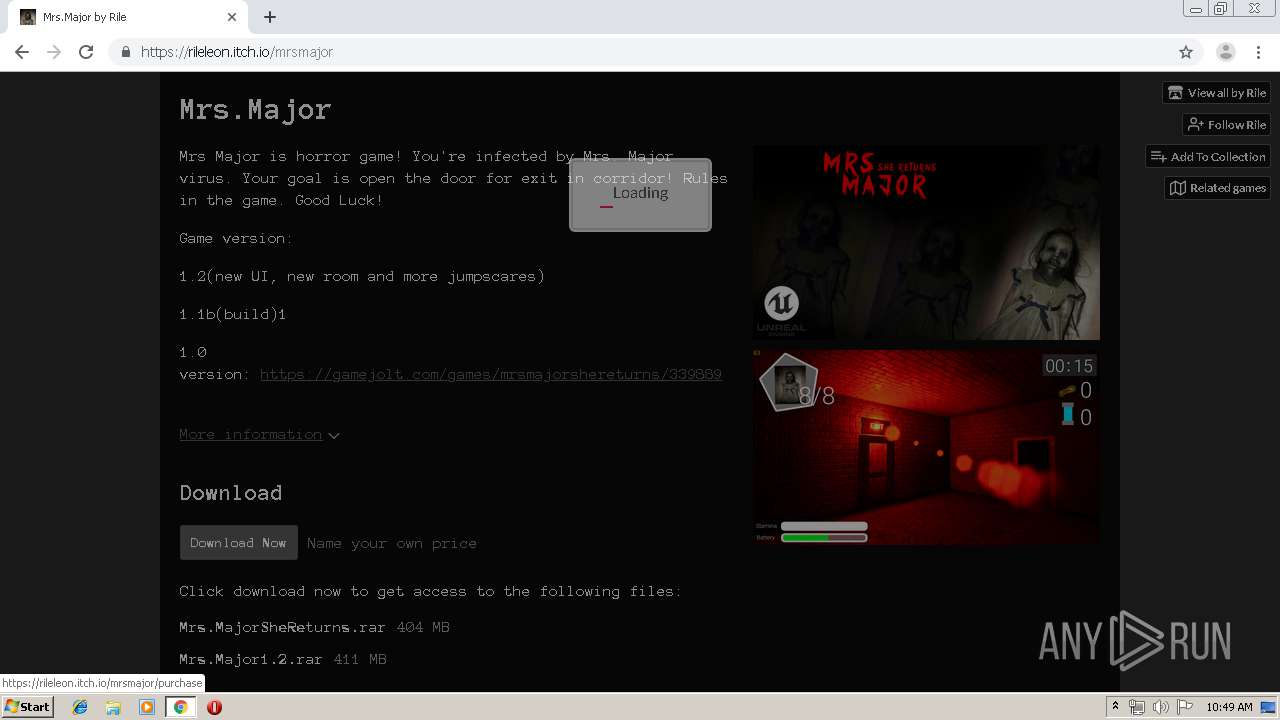Expand More information section

[259, 434]
